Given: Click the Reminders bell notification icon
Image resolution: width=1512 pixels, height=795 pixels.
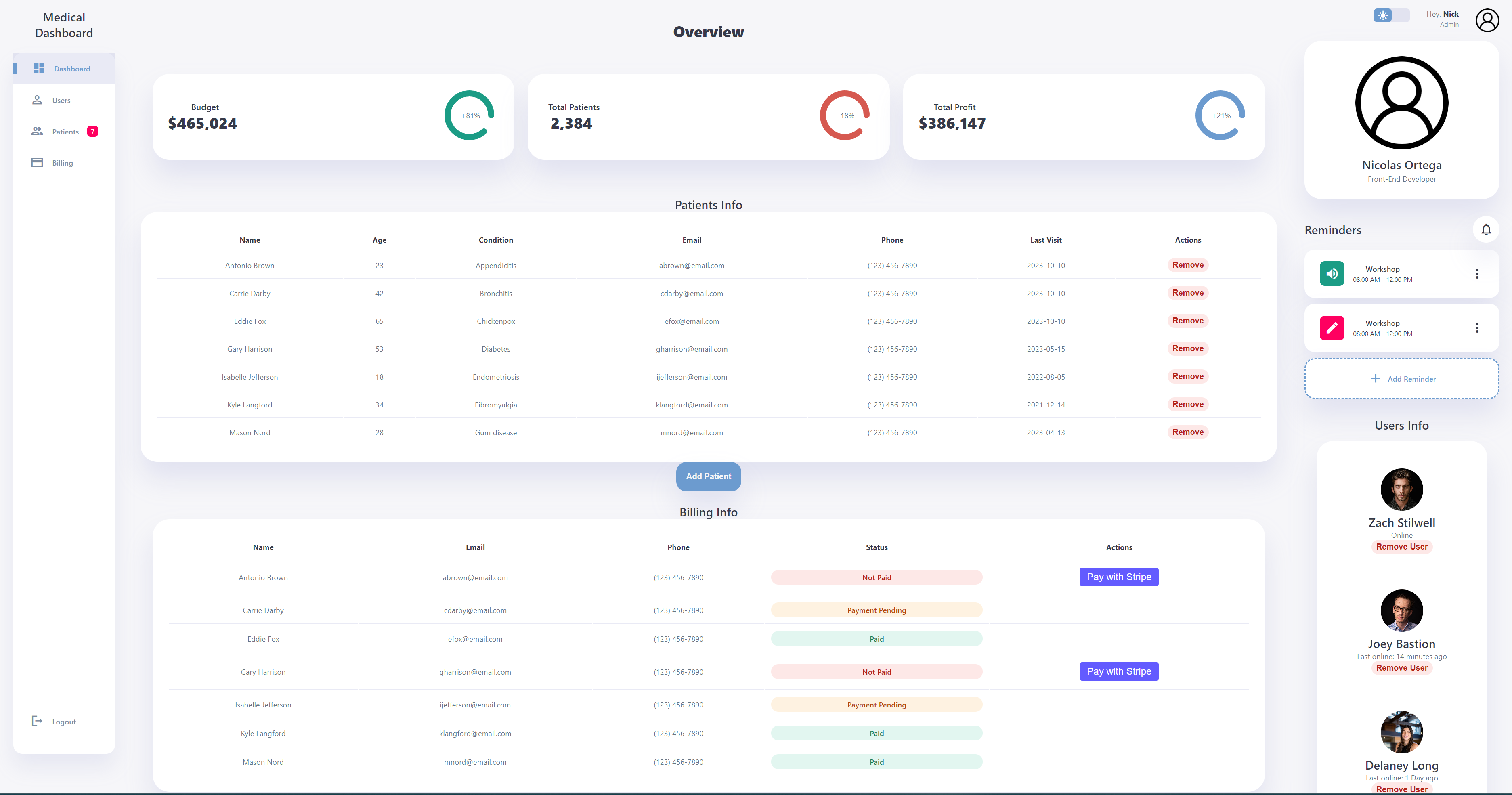Looking at the screenshot, I should [1486, 230].
